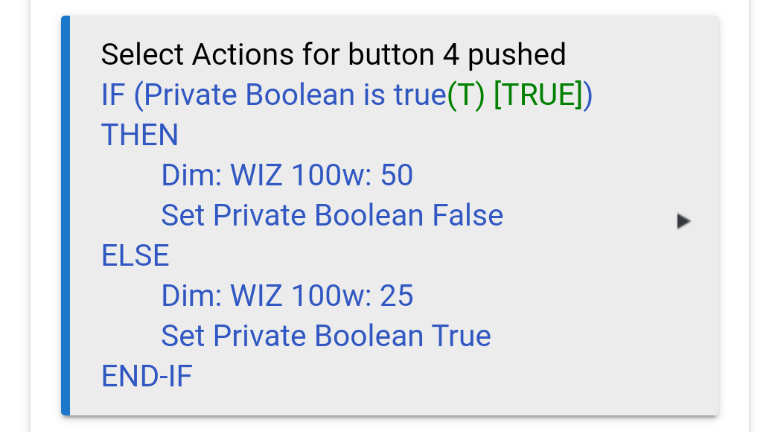Click the ELSE keyword

[135, 255]
